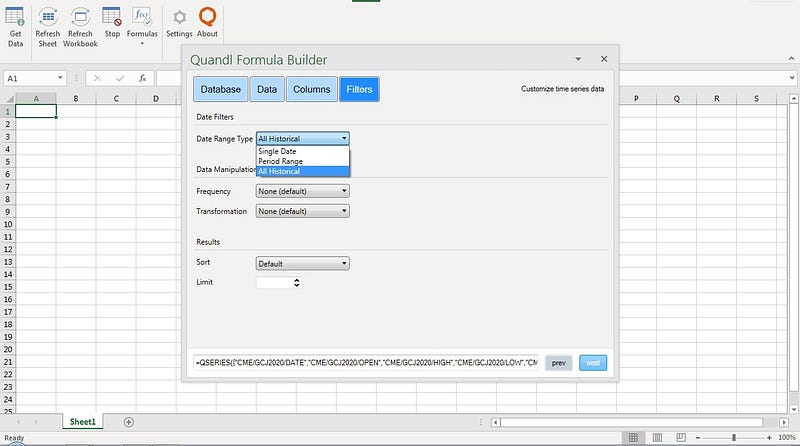Open the Name Box dropdown
Viewport: 800px width, 446px height.
click(x=60, y=78)
